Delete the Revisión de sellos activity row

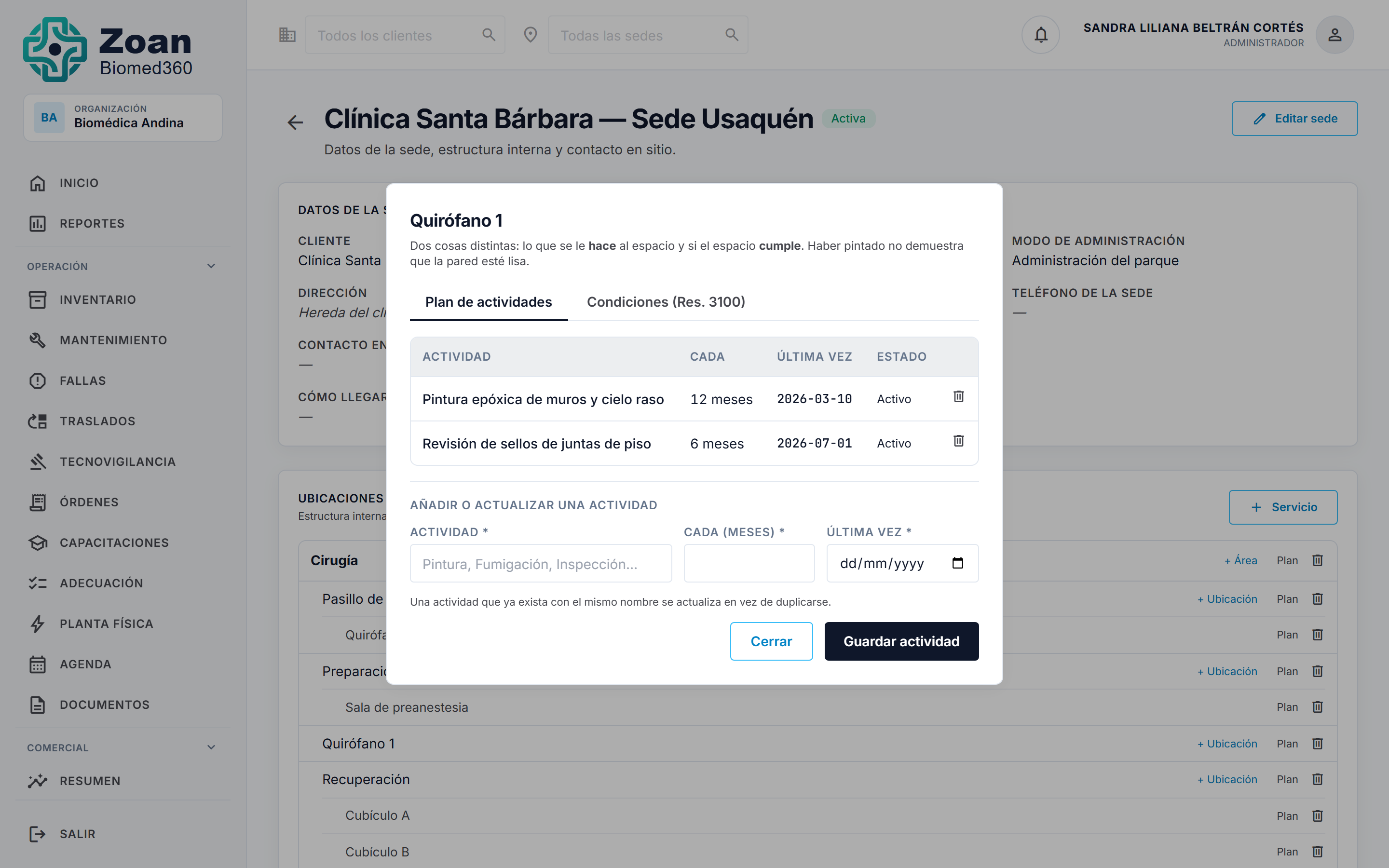coord(958,441)
